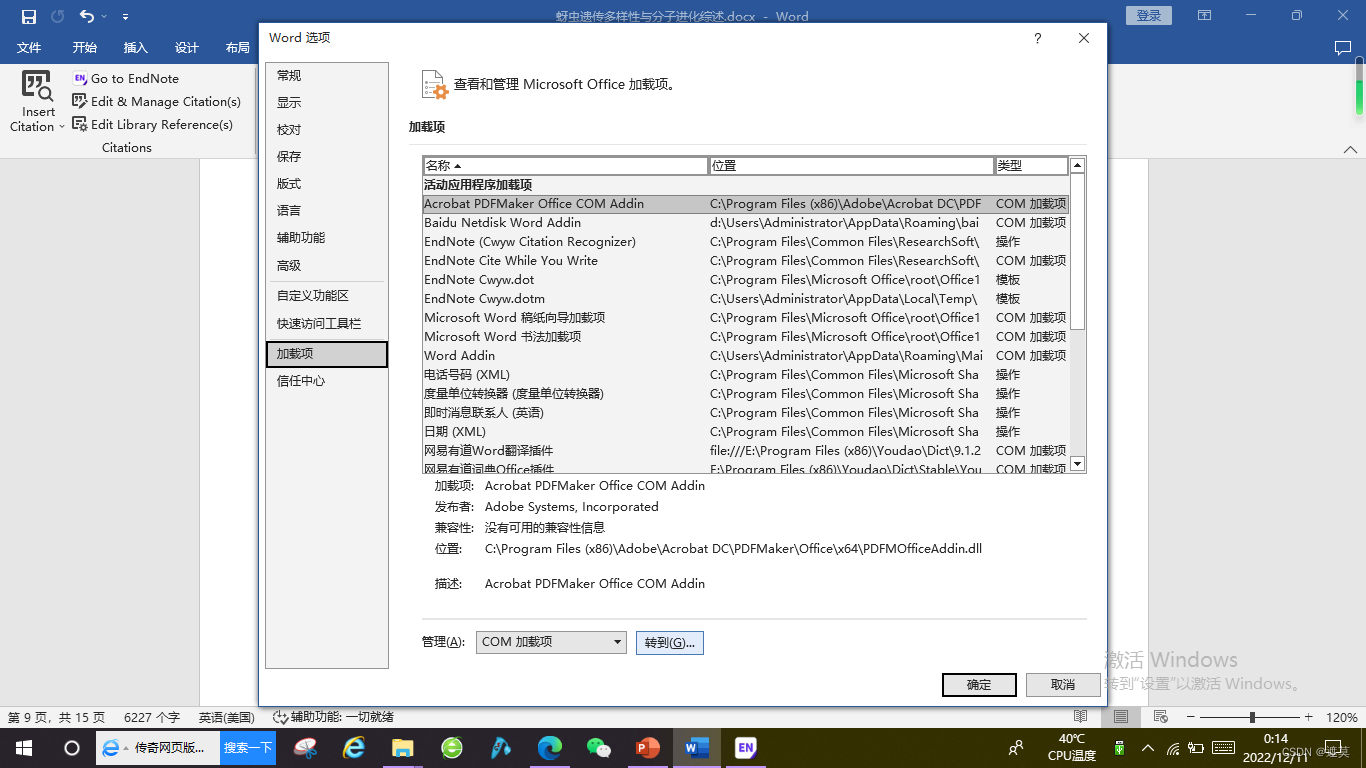Image resolution: width=1366 pixels, height=768 pixels.
Task: Open File Explorer from taskbar
Action: (402, 748)
